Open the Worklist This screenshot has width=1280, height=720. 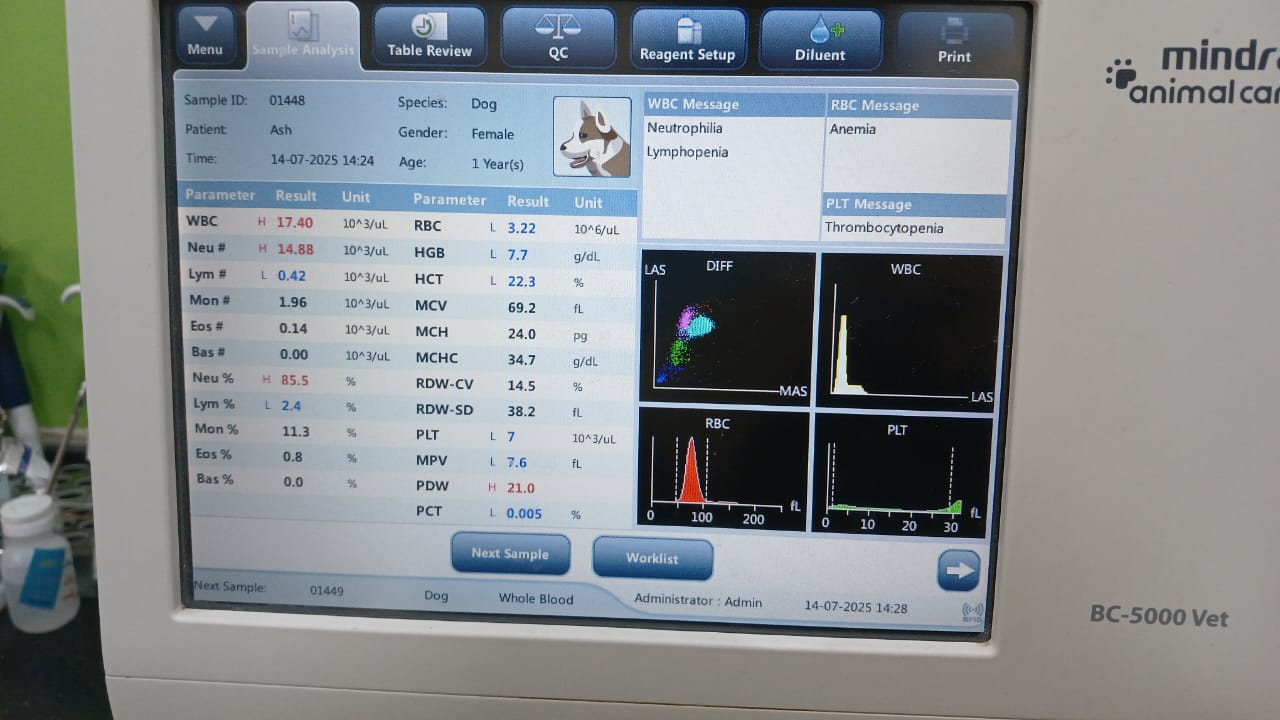pyautogui.click(x=652, y=558)
